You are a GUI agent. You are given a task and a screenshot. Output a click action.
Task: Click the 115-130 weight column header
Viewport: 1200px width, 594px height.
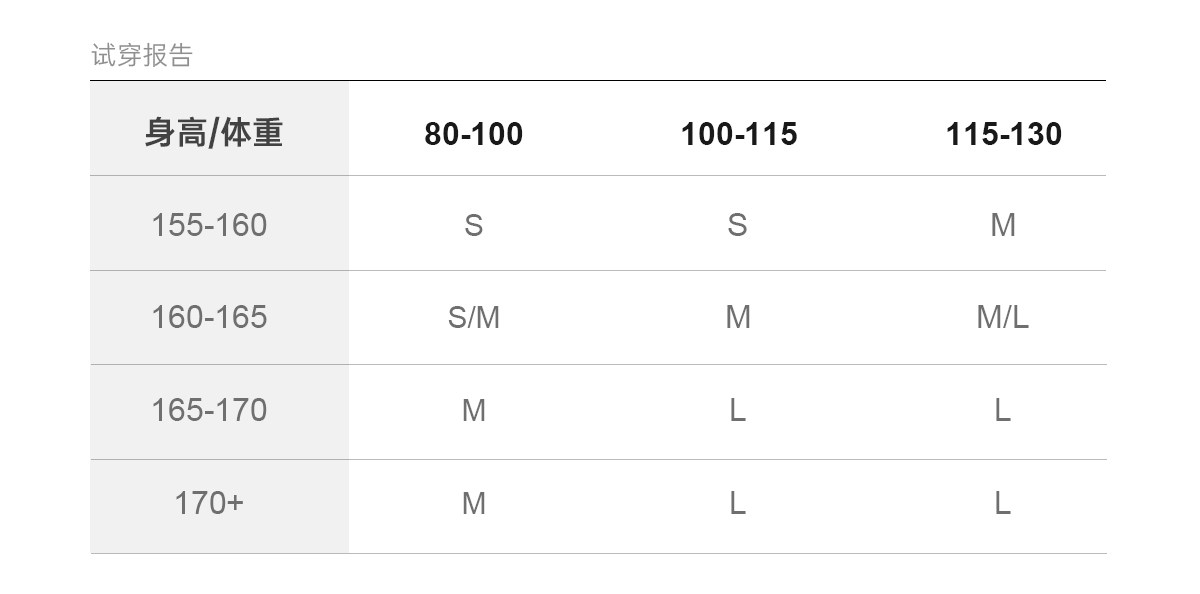(x=1003, y=134)
